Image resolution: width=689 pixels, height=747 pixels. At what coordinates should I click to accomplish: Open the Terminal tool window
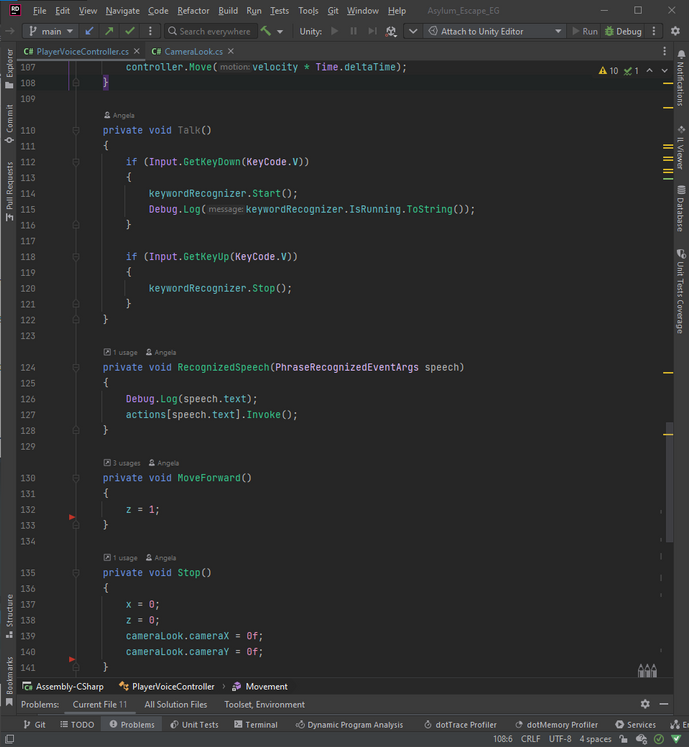coord(255,725)
